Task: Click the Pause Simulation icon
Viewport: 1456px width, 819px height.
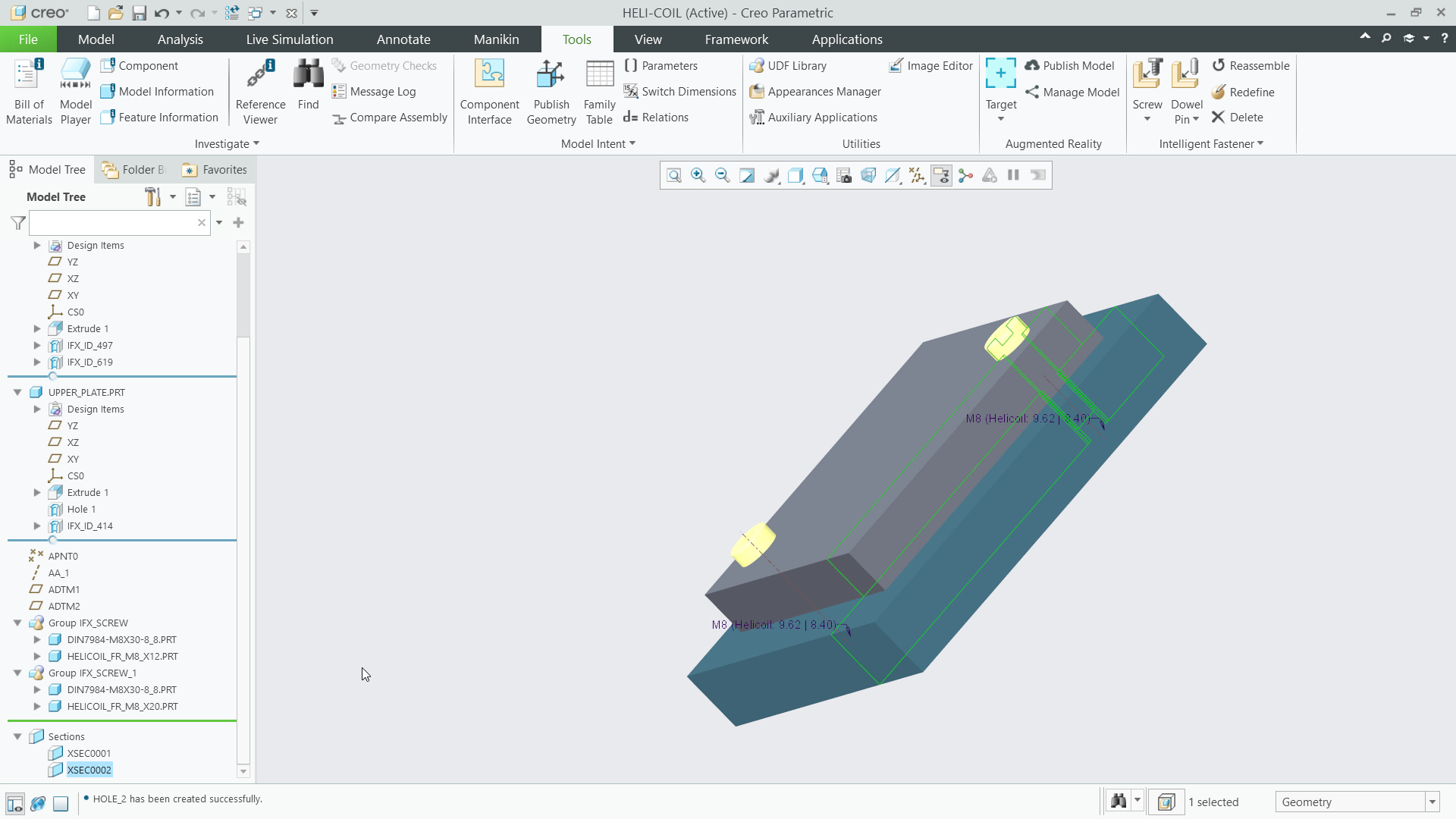Action: pos(1013,176)
